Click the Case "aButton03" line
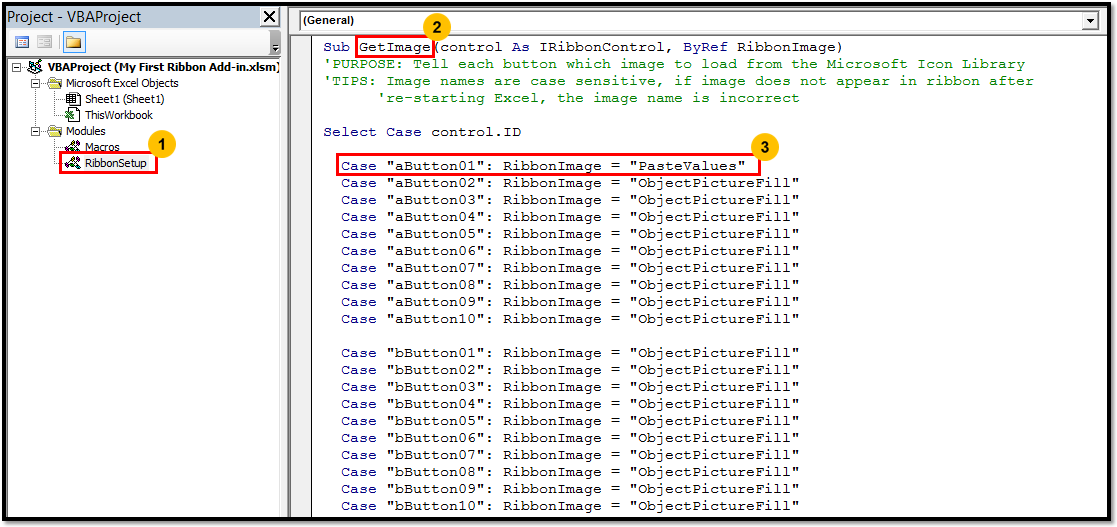 pyautogui.click(x=570, y=200)
